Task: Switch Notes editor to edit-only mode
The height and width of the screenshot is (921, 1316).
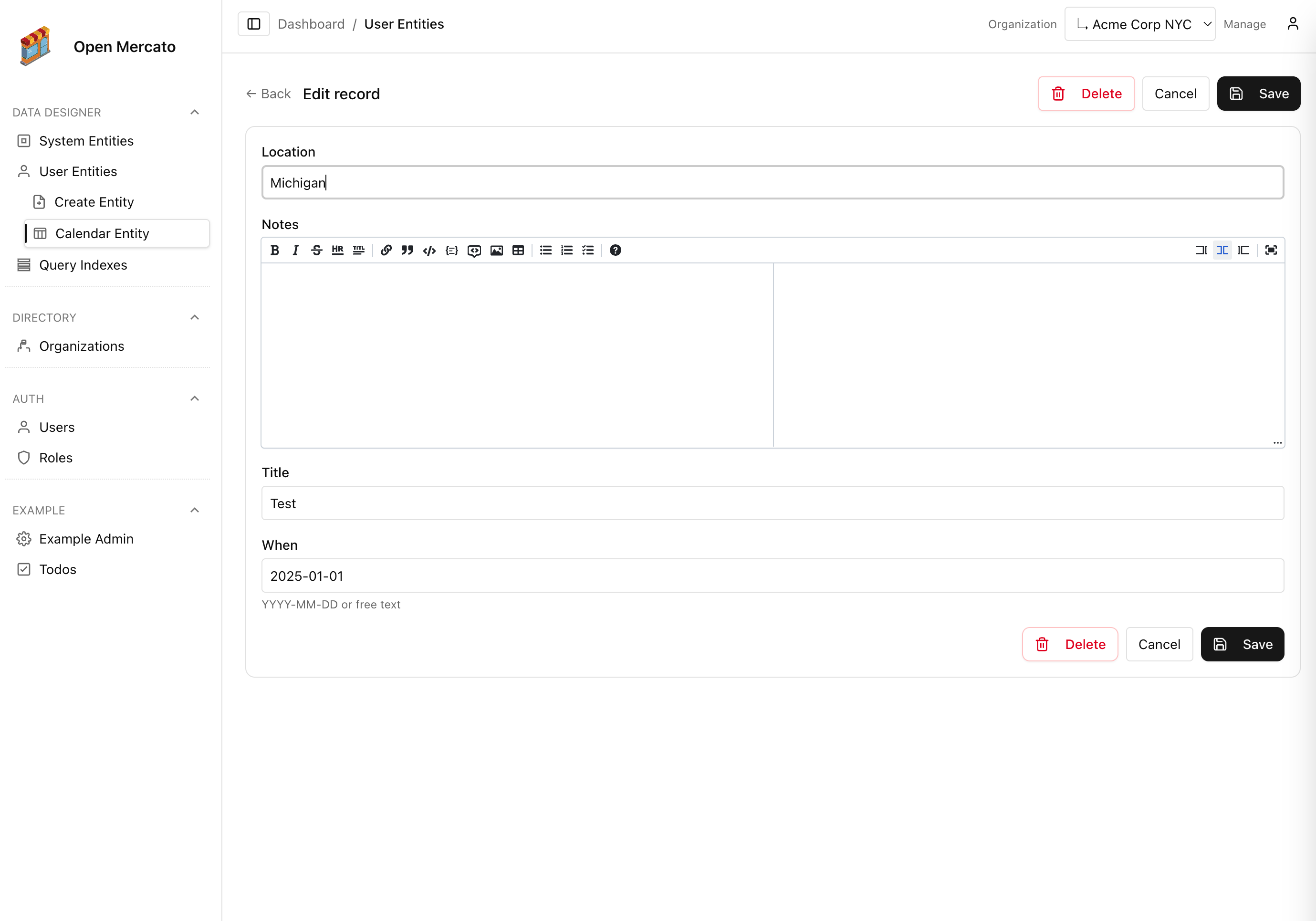Action: coord(1201,250)
